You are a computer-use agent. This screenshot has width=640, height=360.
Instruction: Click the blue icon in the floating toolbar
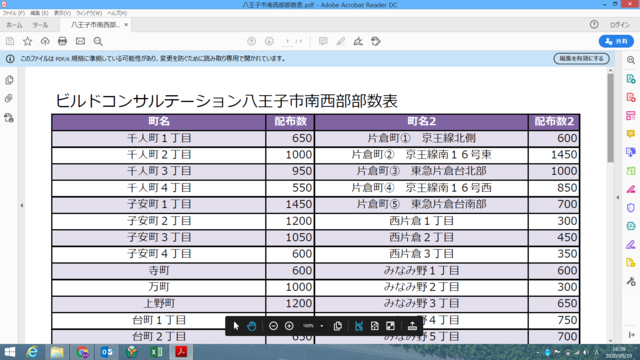tap(359, 326)
